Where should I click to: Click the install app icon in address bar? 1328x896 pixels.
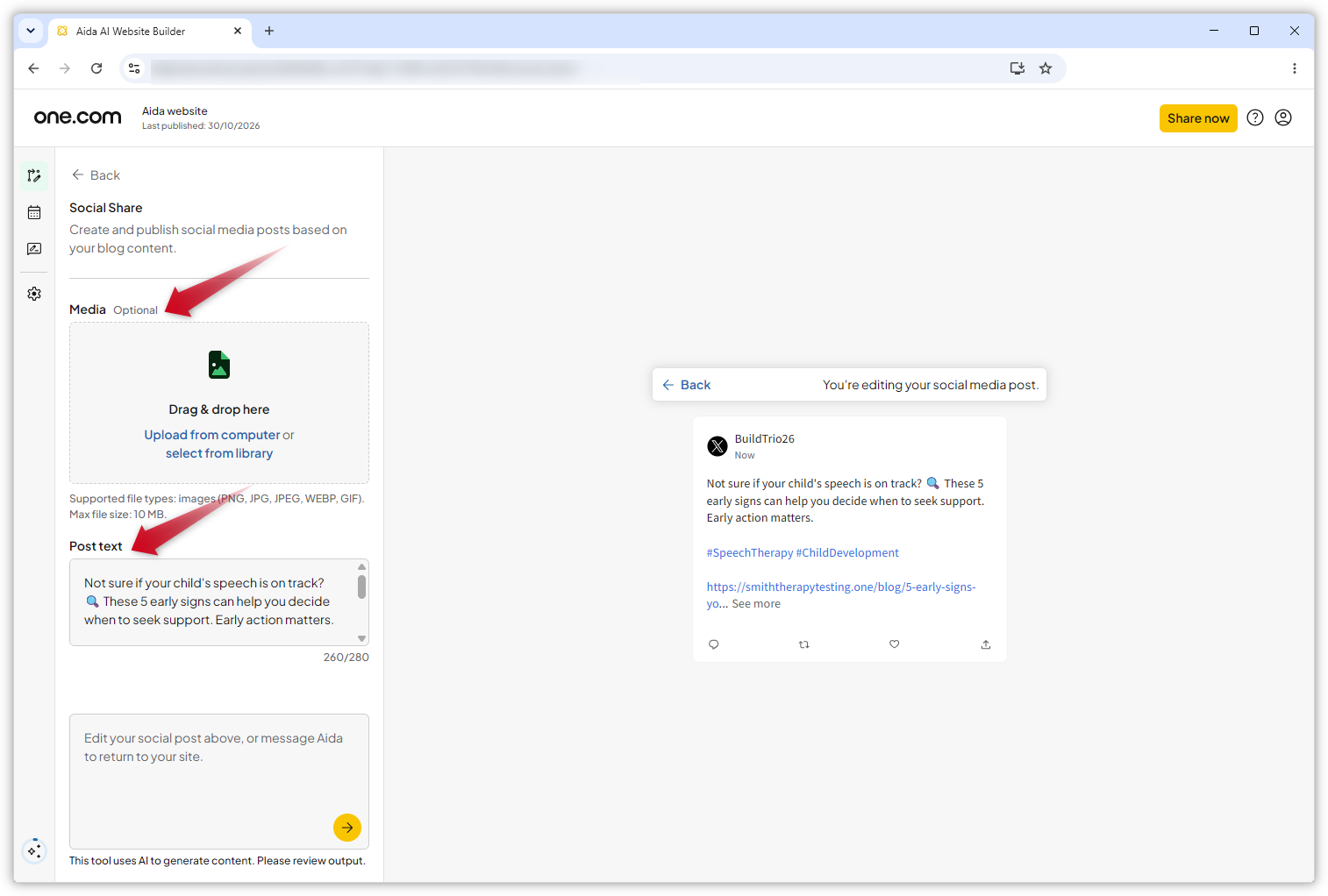[1017, 68]
